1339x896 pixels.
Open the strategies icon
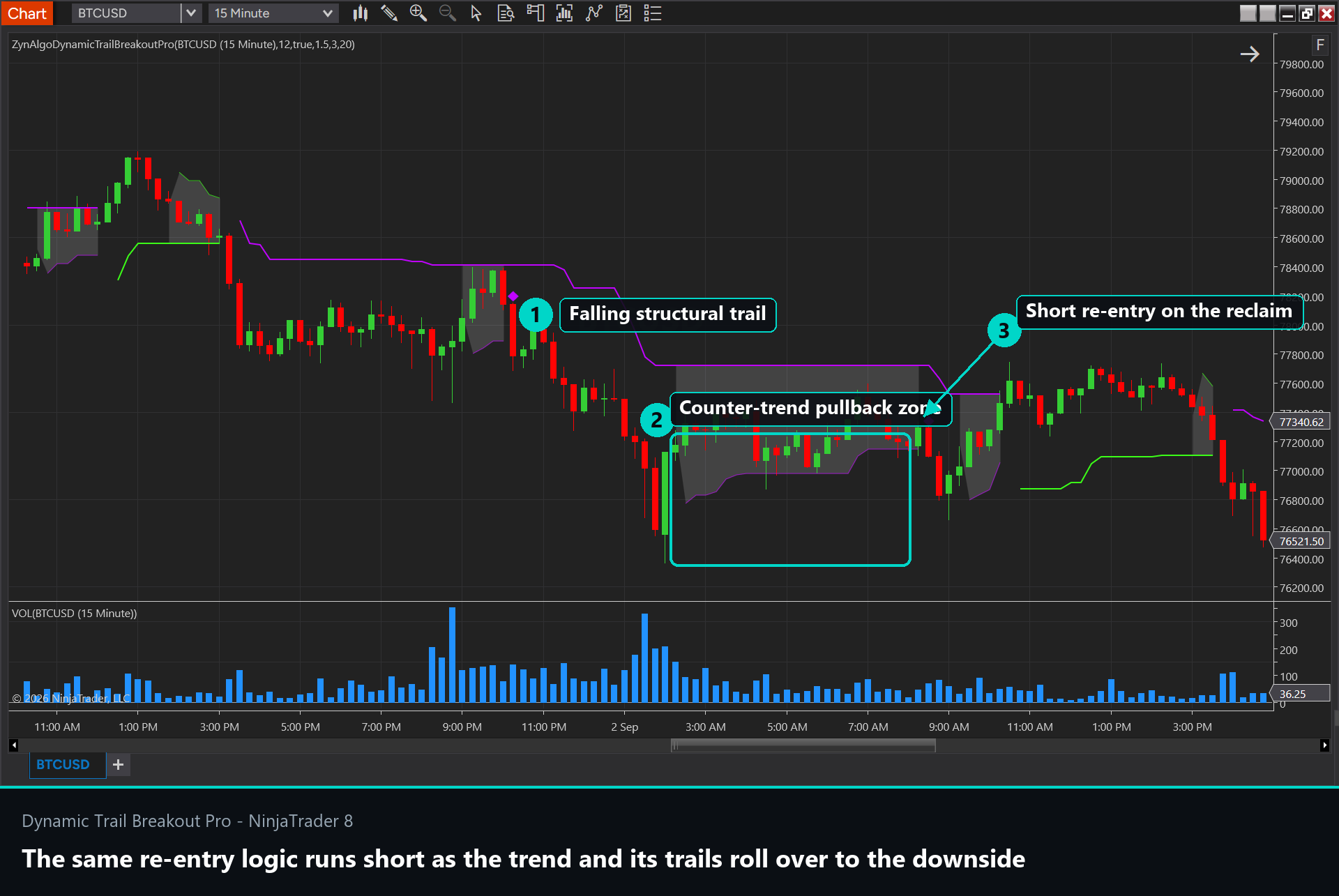(623, 13)
